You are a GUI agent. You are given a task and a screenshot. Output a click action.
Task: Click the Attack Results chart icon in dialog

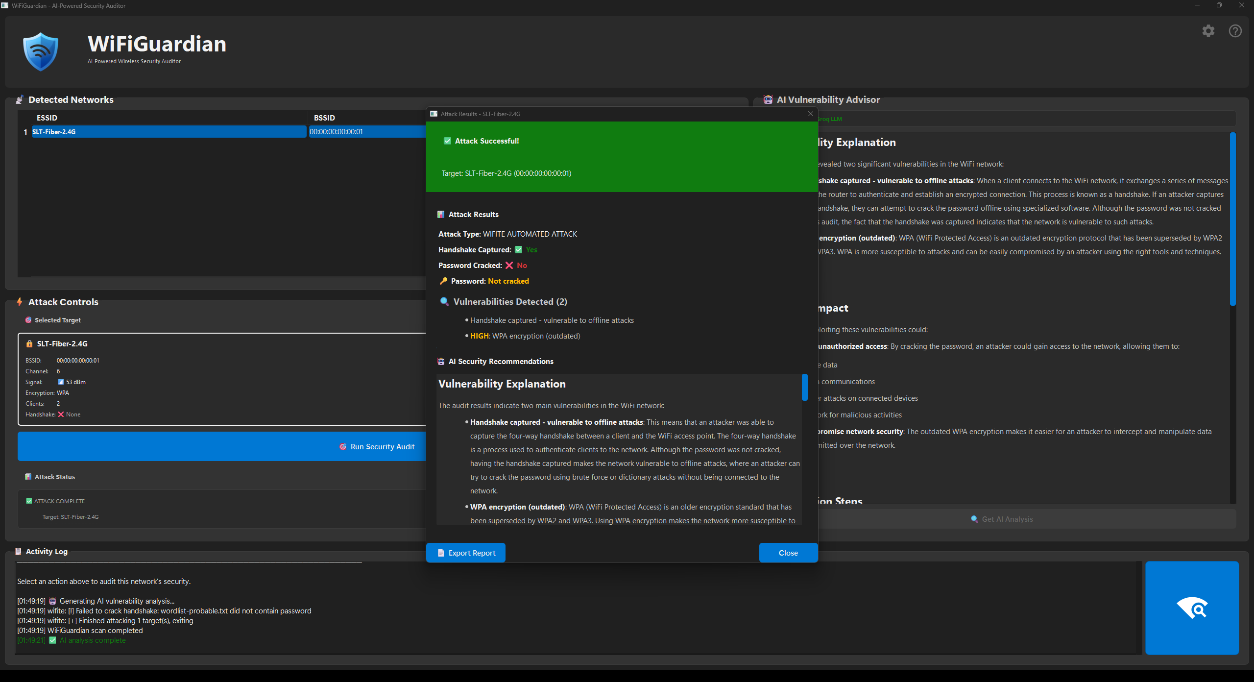coord(441,214)
